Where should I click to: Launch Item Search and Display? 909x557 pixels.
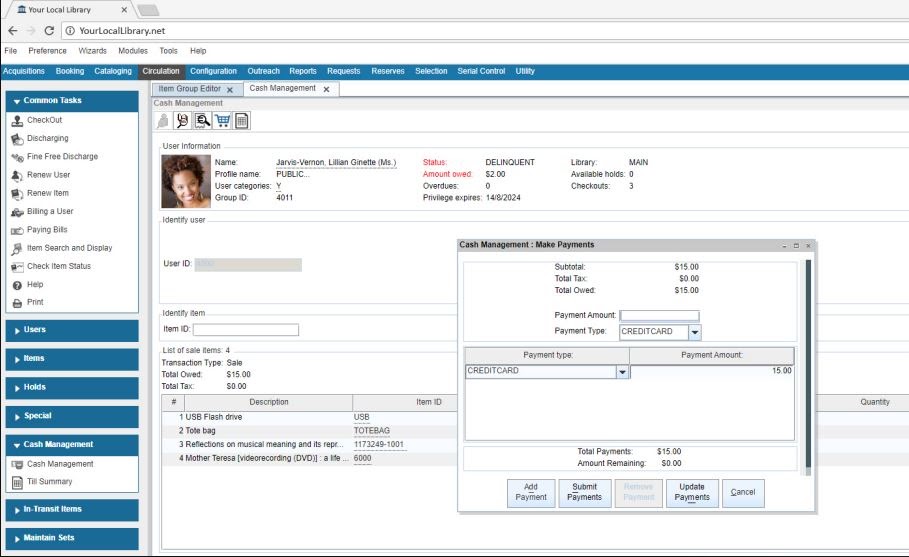click(x=69, y=248)
